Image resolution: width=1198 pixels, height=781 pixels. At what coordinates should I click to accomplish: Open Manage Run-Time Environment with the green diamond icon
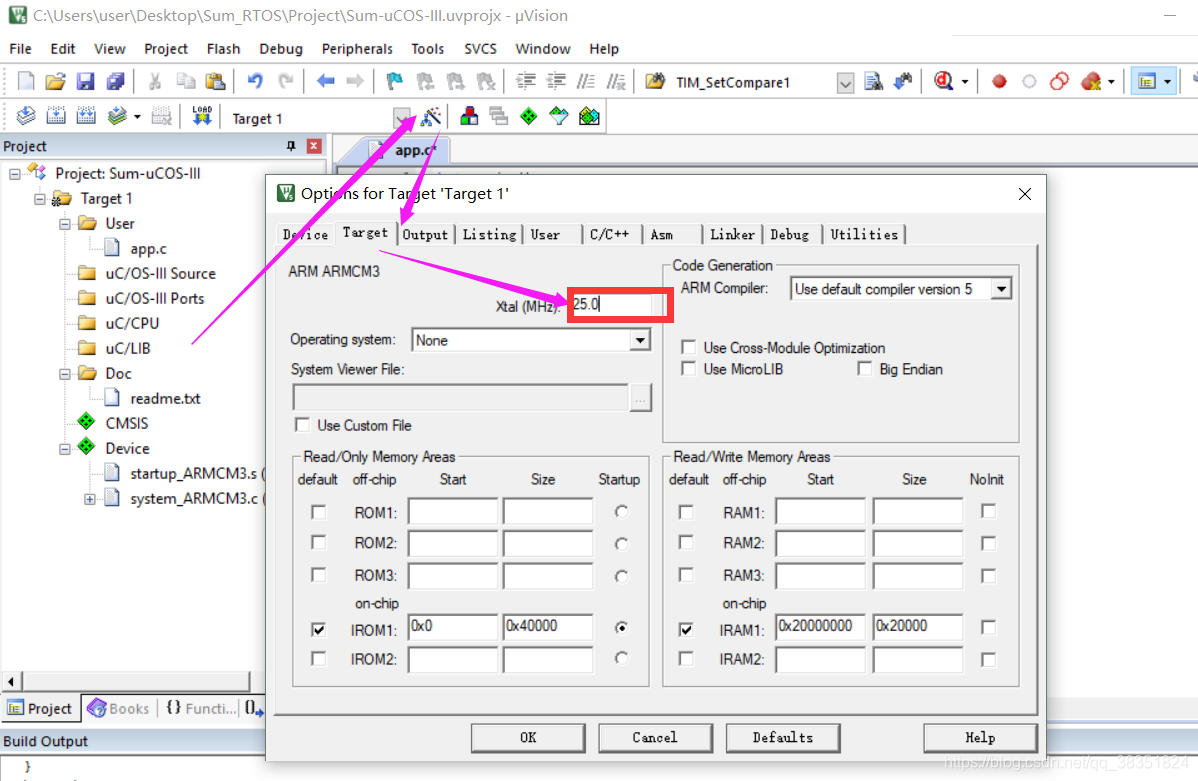[528, 116]
